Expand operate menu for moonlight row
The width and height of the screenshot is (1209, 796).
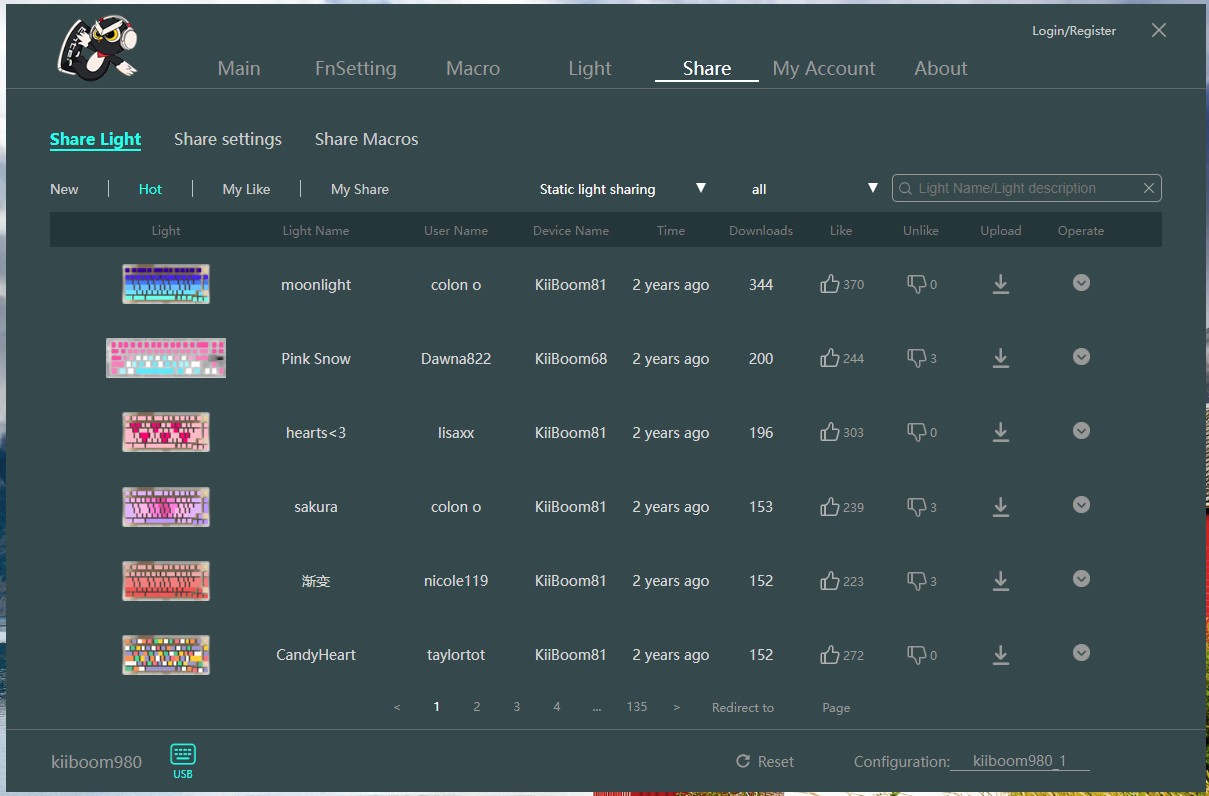[x=1081, y=283]
